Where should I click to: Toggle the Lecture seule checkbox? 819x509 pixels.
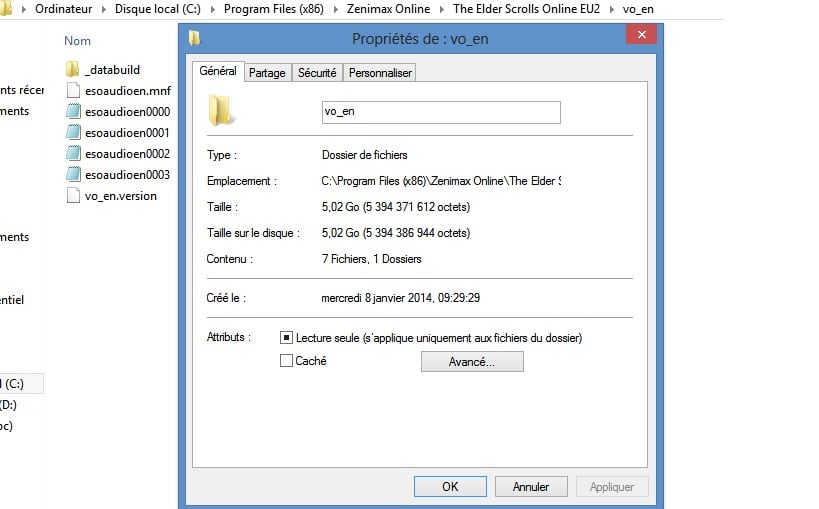[x=286, y=338]
